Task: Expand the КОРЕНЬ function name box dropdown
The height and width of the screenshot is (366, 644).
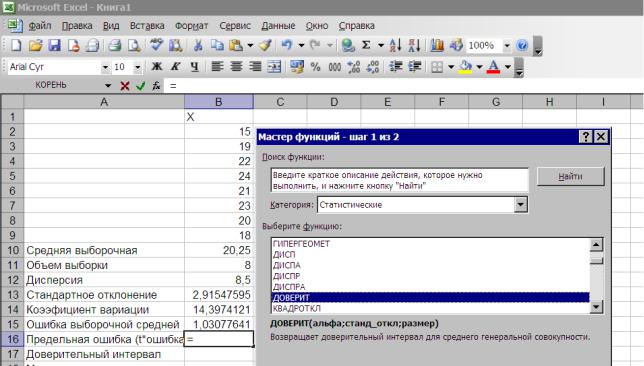Action: click(x=108, y=85)
